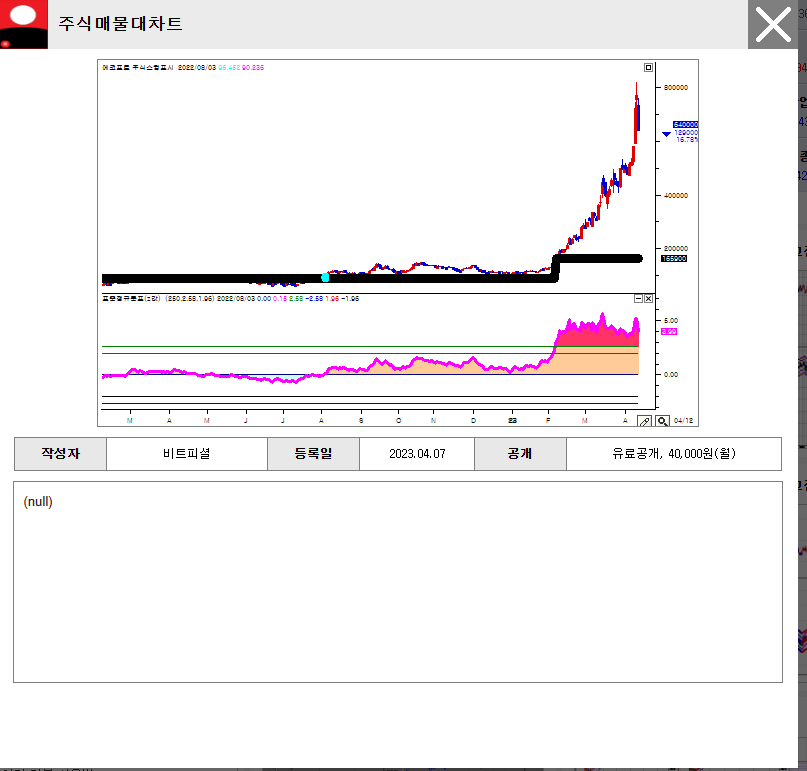Screen dimensions: 807x771
Task: Close the indicator sub-chart pane
Action: click(648, 298)
